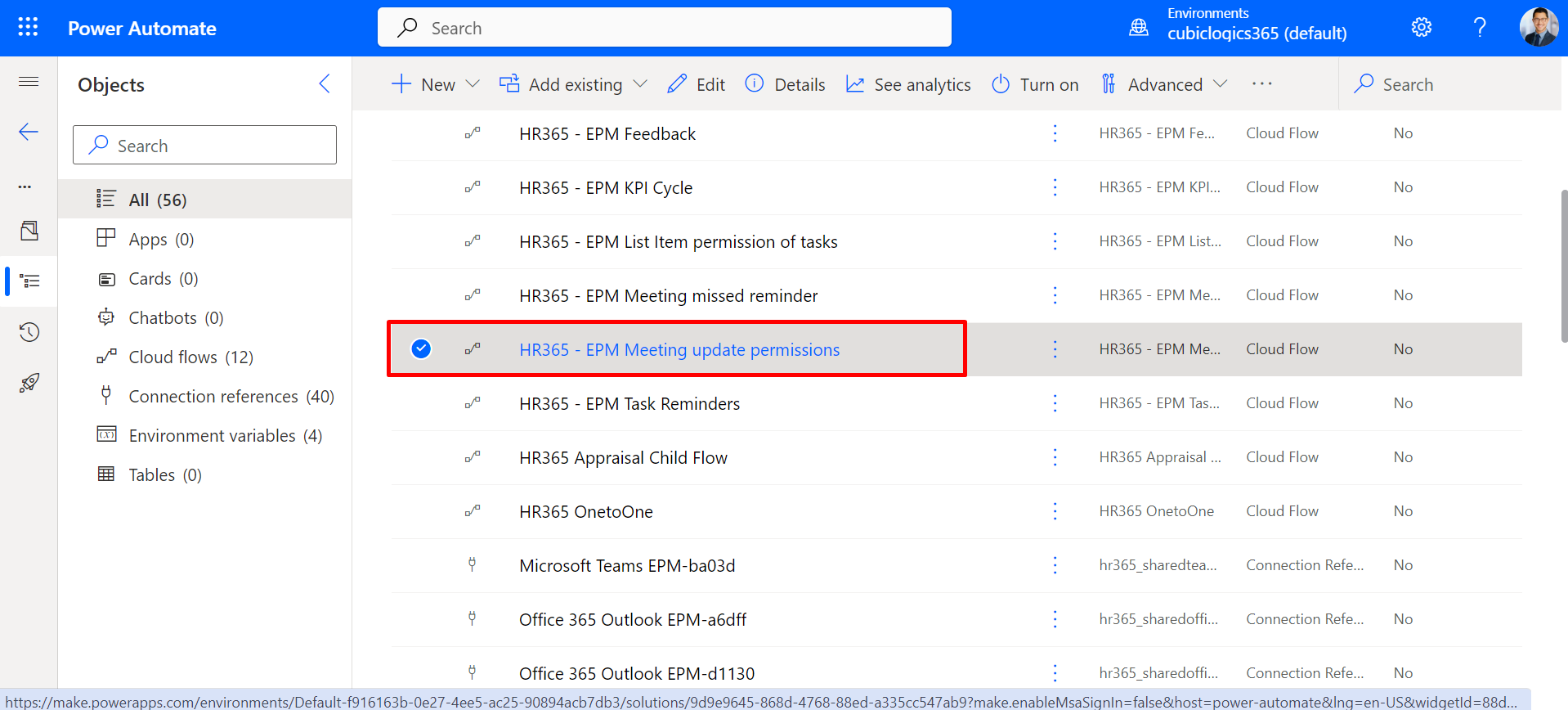Open HR365 - EPM Task Reminders flow
This screenshot has height=710, width=1568.
pos(629,403)
